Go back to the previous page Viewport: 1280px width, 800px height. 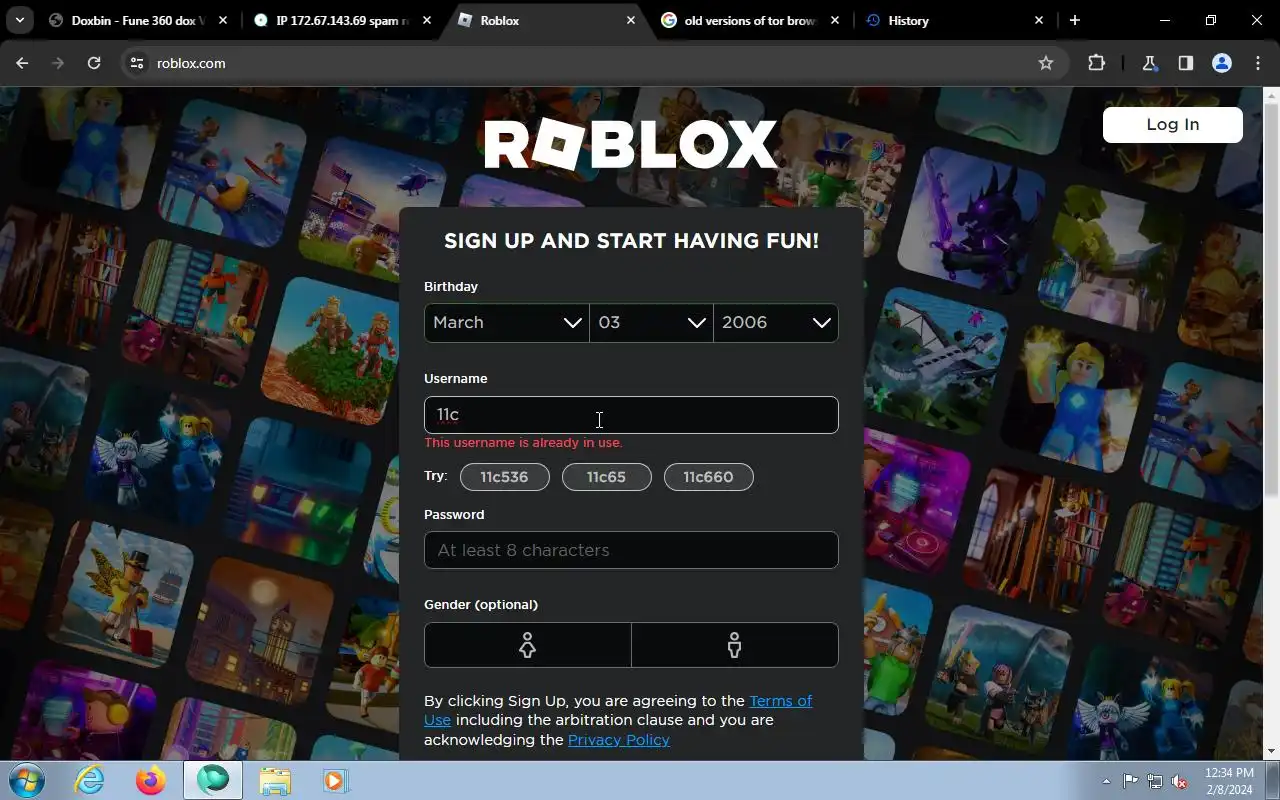click(22, 63)
